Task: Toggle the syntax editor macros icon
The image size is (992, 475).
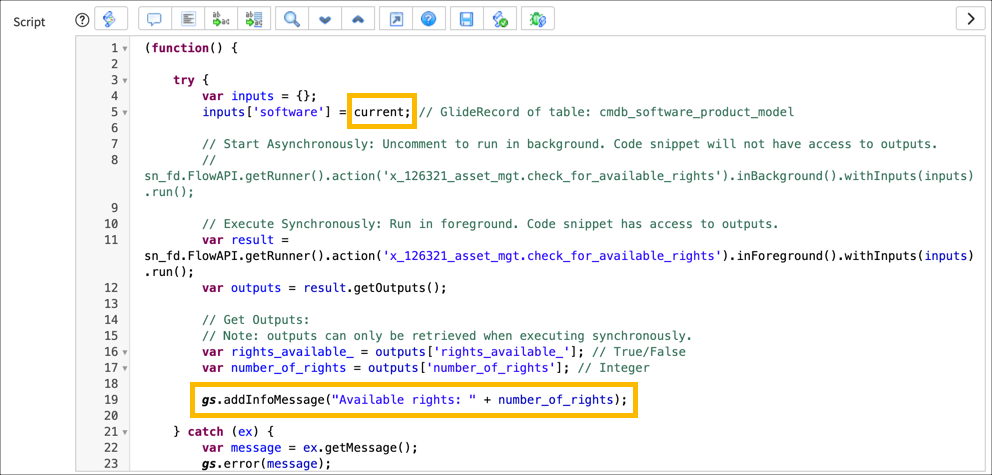Action: pyautogui.click(x=110, y=19)
